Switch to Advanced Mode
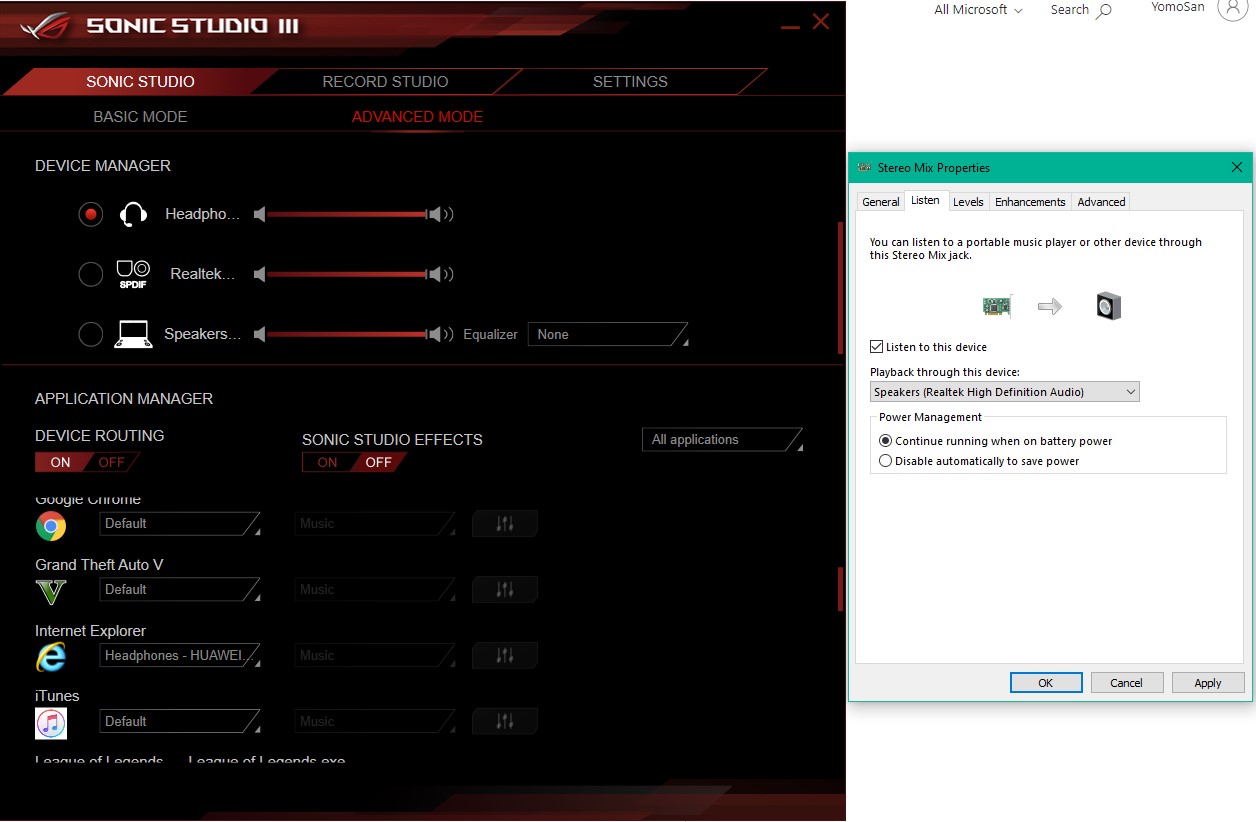This screenshot has height=822, width=1256. coord(417,117)
